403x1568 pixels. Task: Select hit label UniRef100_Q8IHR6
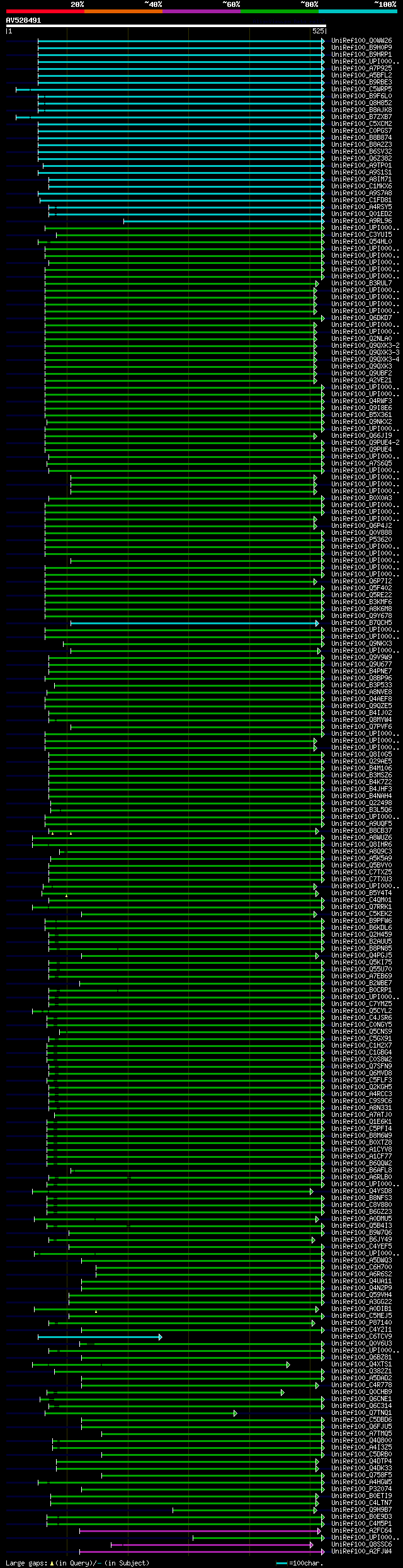(x=361, y=845)
